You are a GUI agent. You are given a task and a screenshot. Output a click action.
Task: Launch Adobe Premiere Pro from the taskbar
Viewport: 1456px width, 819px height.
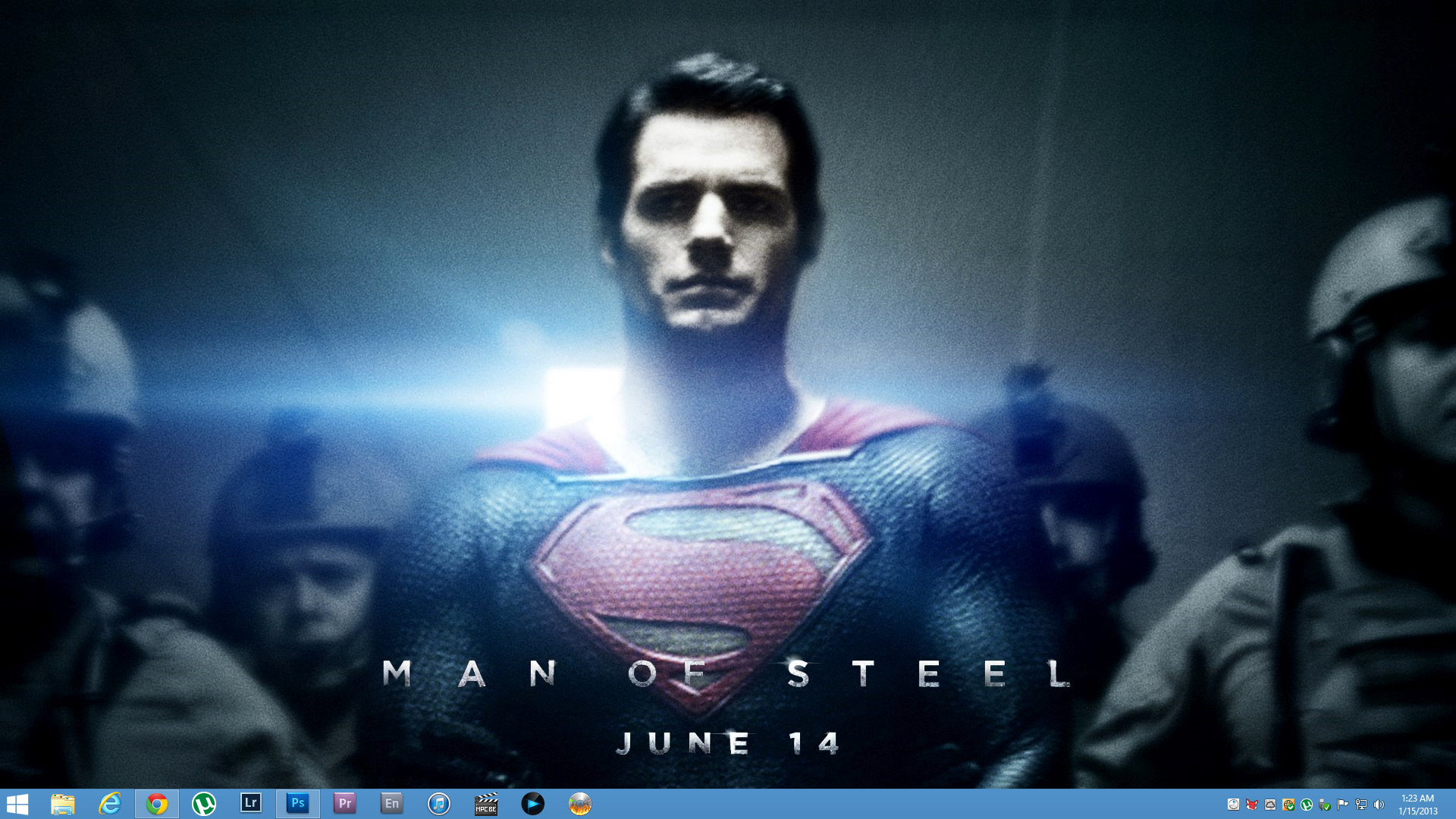click(345, 803)
